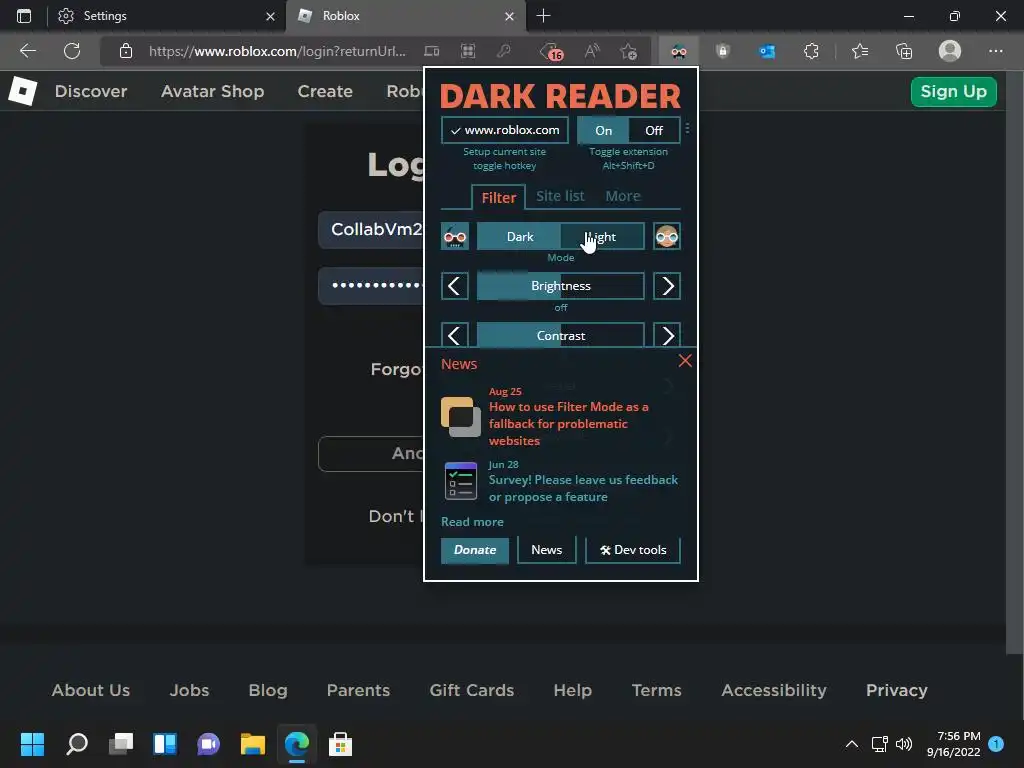The width and height of the screenshot is (1024, 768).
Task: Open the Outlook extension icon
Action: click(x=767, y=51)
